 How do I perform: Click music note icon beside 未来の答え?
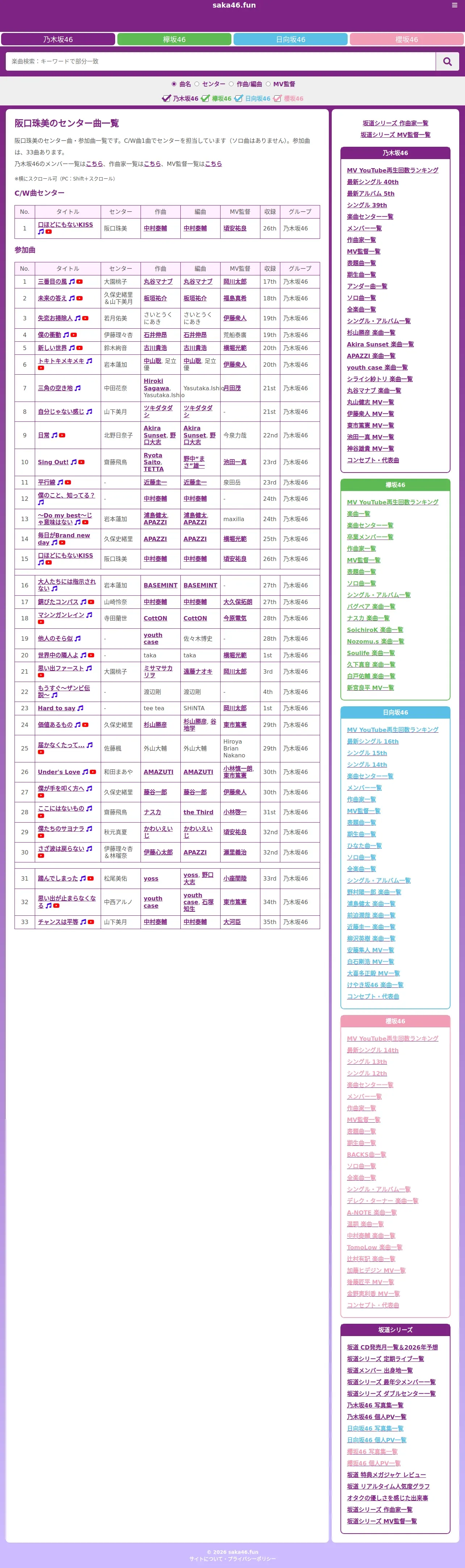(x=72, y=298)
